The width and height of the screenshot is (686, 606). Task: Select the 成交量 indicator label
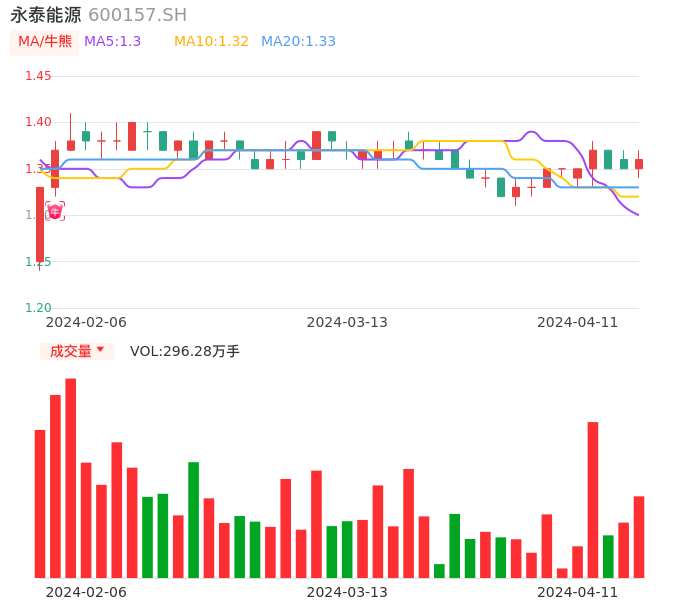(70, 351)
